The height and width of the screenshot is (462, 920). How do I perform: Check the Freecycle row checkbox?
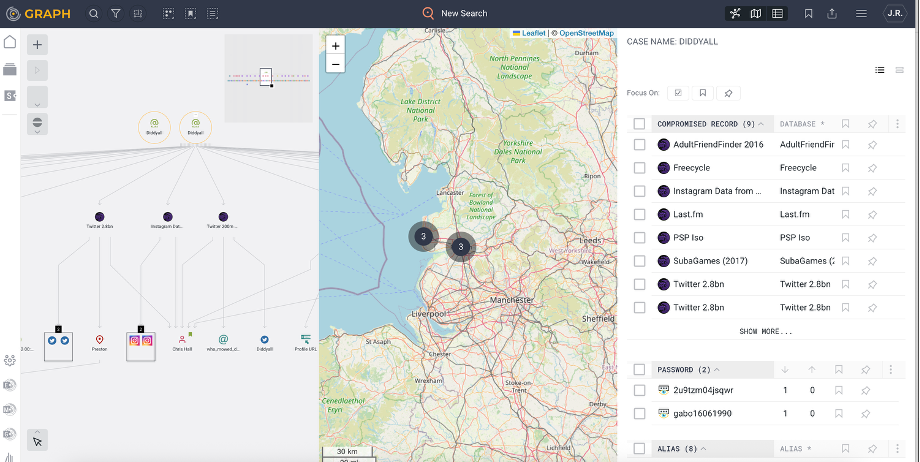[x=640, y=168]
